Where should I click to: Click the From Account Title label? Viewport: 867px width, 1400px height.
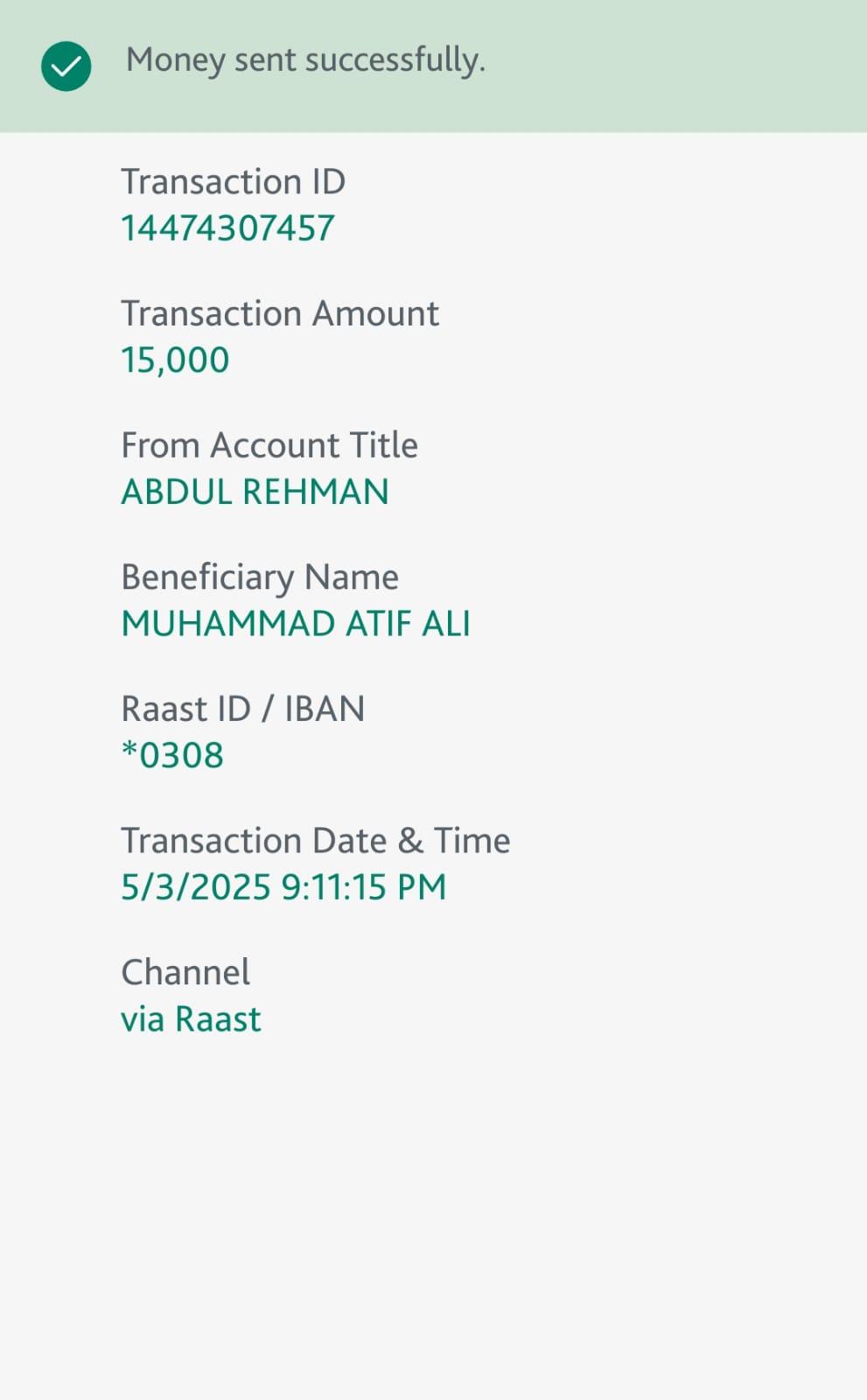269,445
